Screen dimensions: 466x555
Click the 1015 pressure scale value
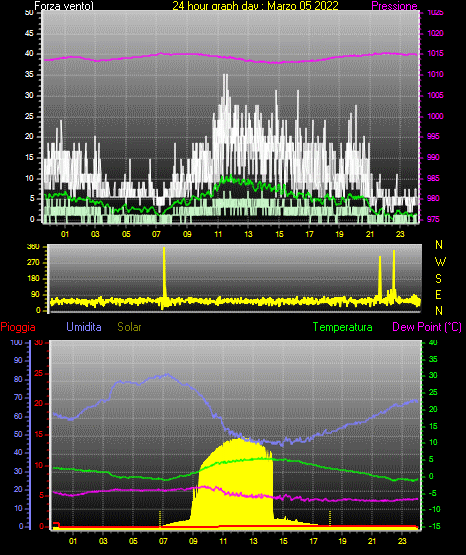(x=435, y=53)
